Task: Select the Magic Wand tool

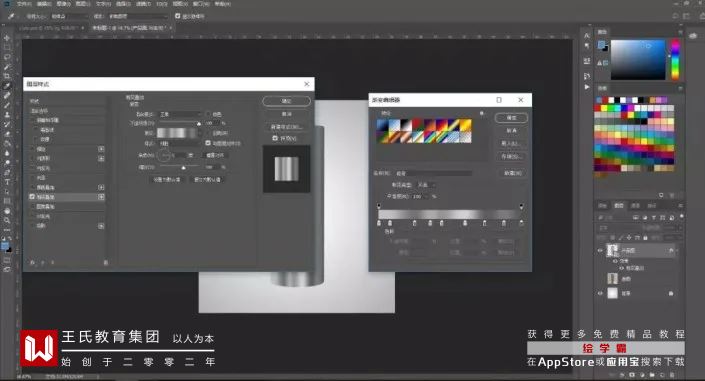Action: pyautogui.click(x=7, y=67)
